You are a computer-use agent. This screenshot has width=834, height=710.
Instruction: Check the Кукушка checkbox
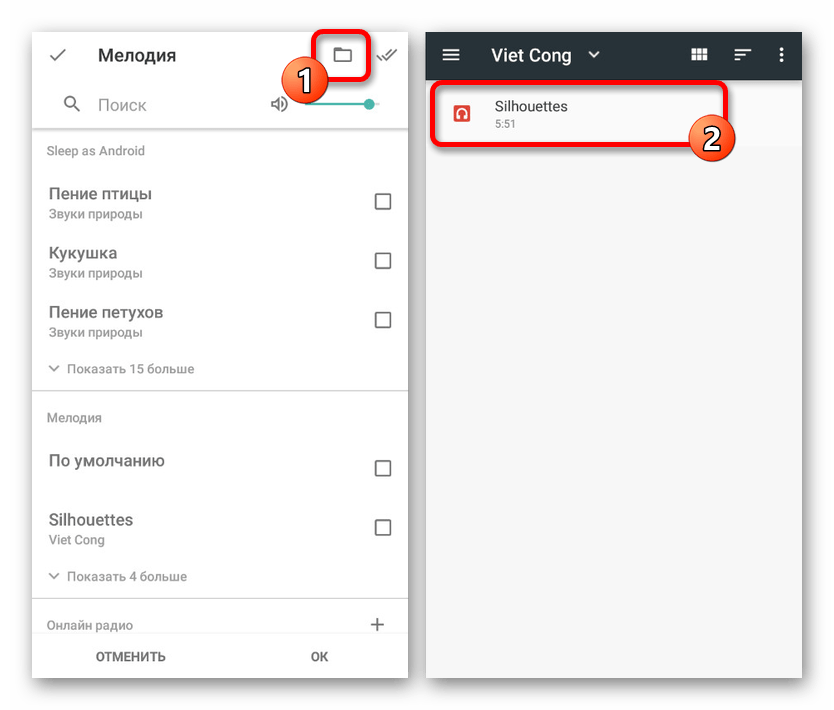coord(383,261)
